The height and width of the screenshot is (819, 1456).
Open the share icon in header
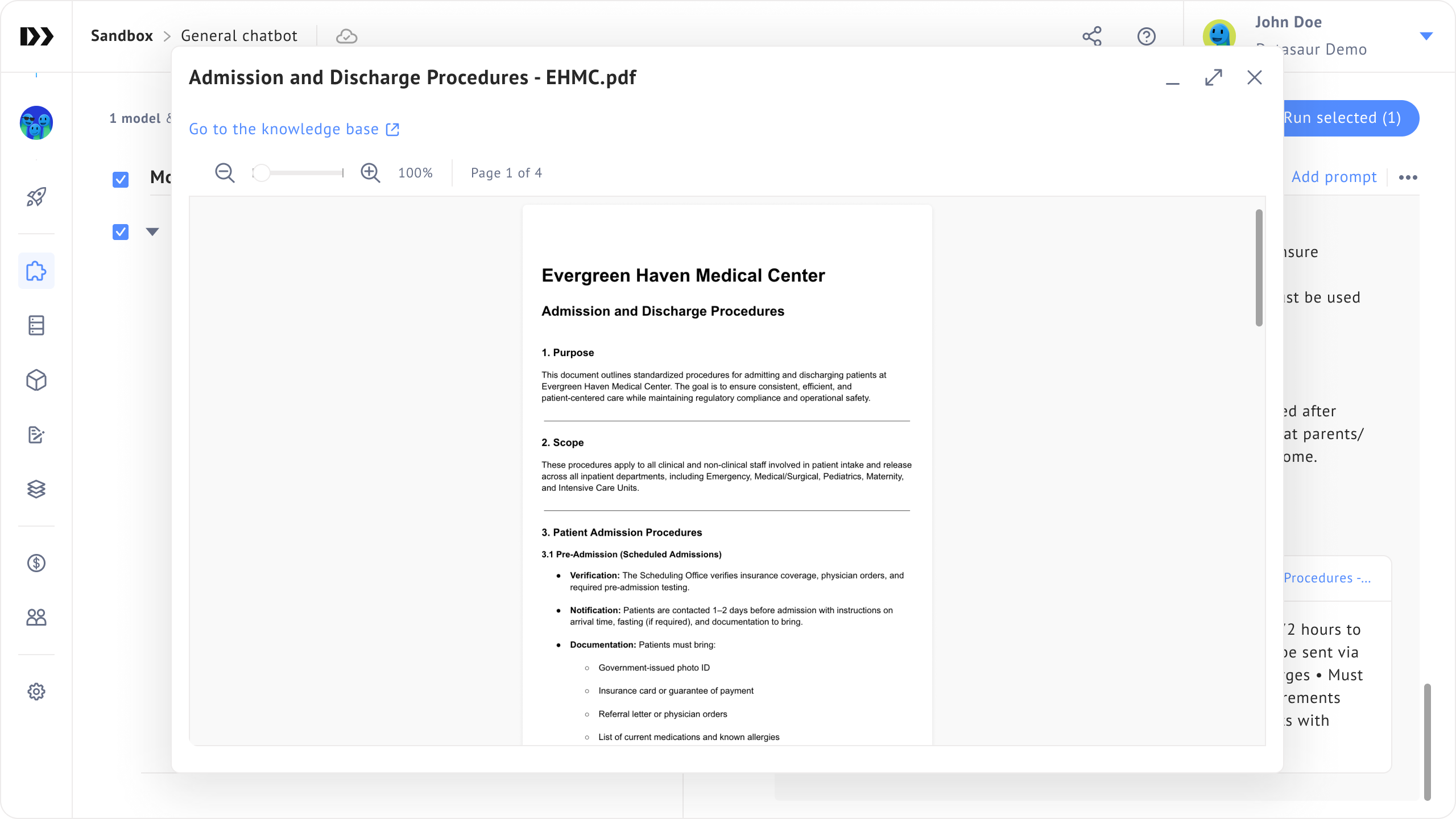click(x=1092, y=36)
